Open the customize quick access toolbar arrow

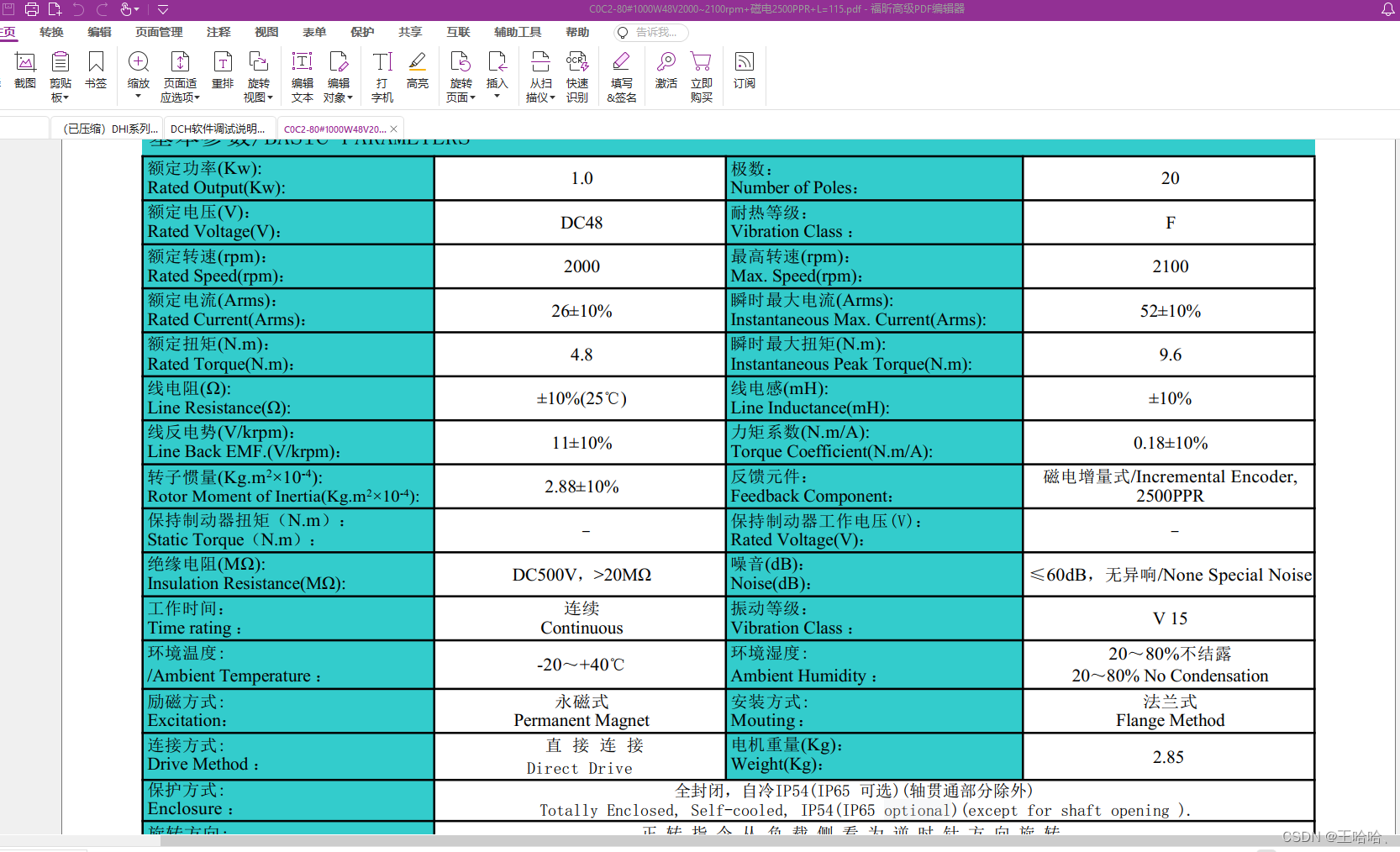click(163, 10)
